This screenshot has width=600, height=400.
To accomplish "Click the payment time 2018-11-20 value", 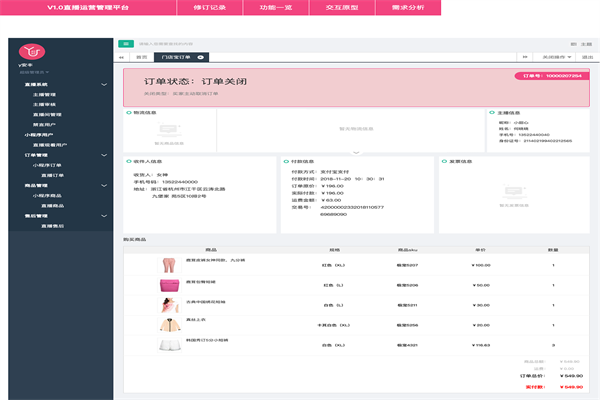I will [x=352, y=179].
